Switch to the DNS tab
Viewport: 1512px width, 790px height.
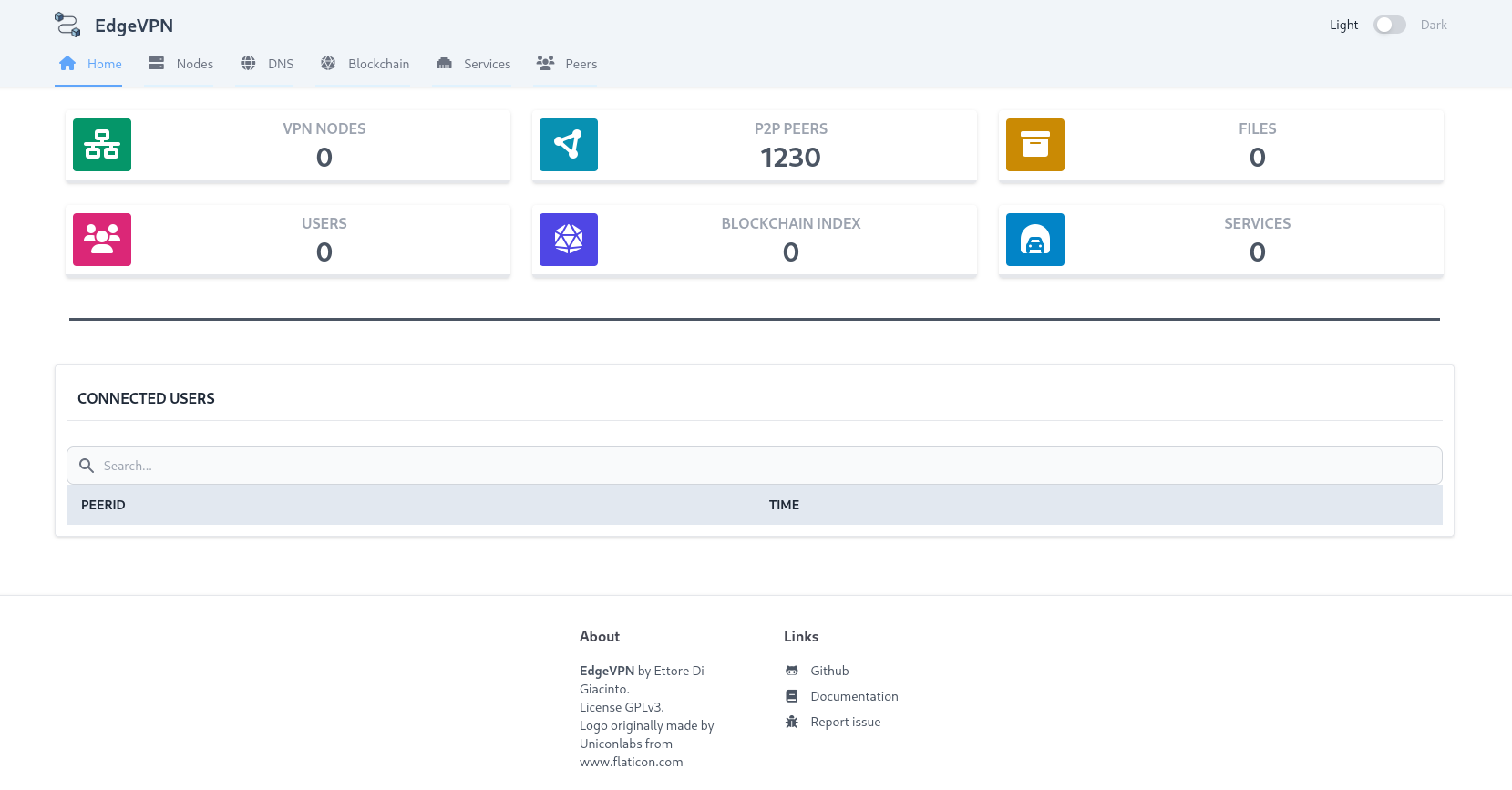[265, 64]
